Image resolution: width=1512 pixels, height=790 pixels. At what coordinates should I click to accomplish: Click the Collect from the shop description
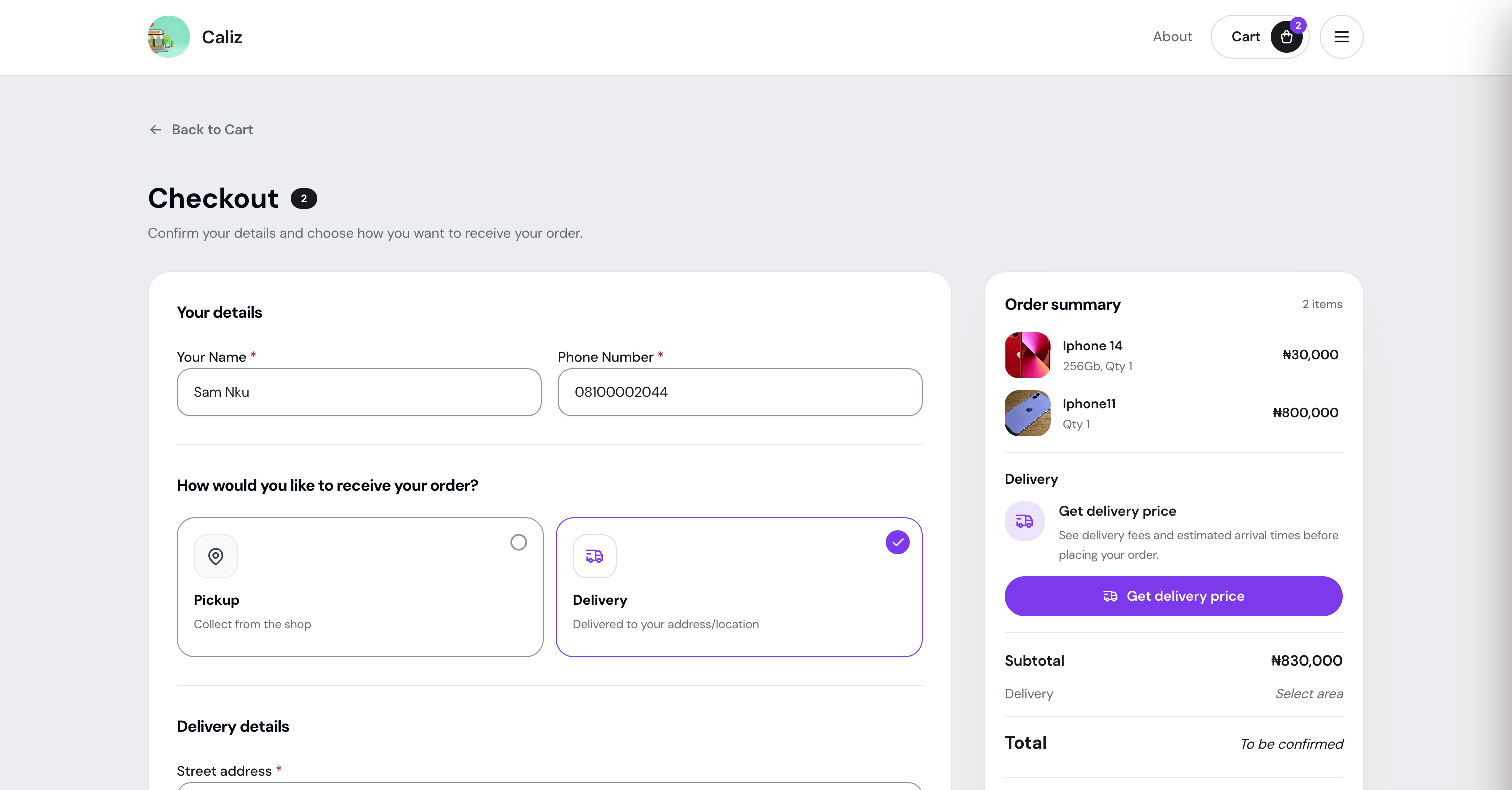click(x=252, y=624)
